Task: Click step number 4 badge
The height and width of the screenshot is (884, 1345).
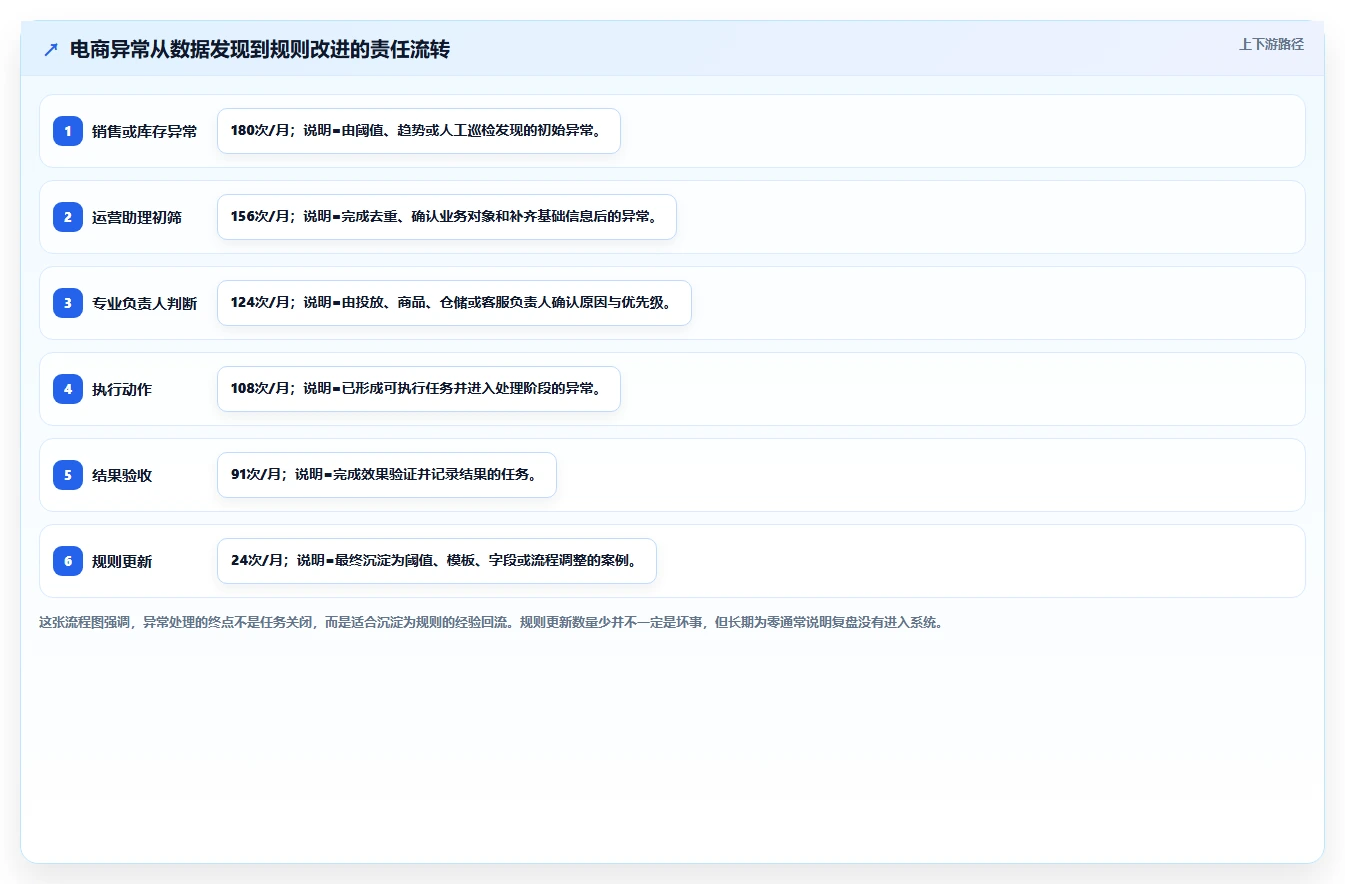Action: pos(68,389)
